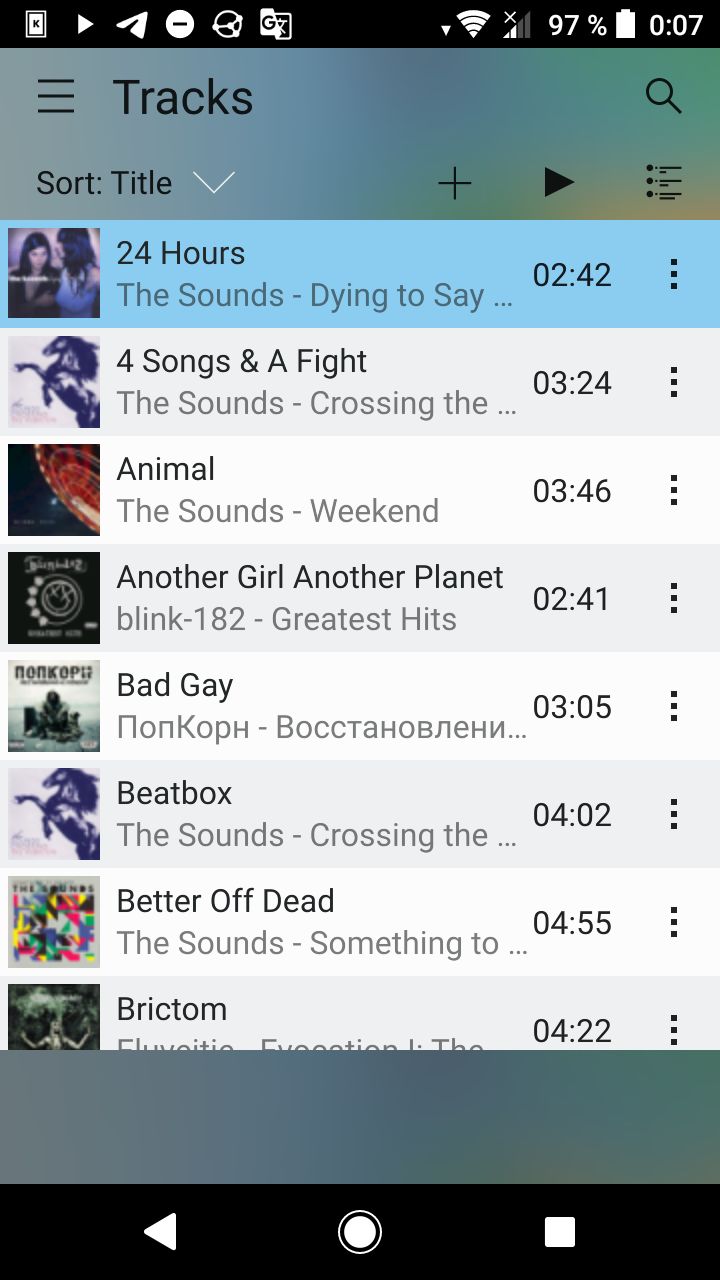The height and width of the screenshot is (1280, 720).
Task: Click the chevron next to Sort
Action: 213,183
